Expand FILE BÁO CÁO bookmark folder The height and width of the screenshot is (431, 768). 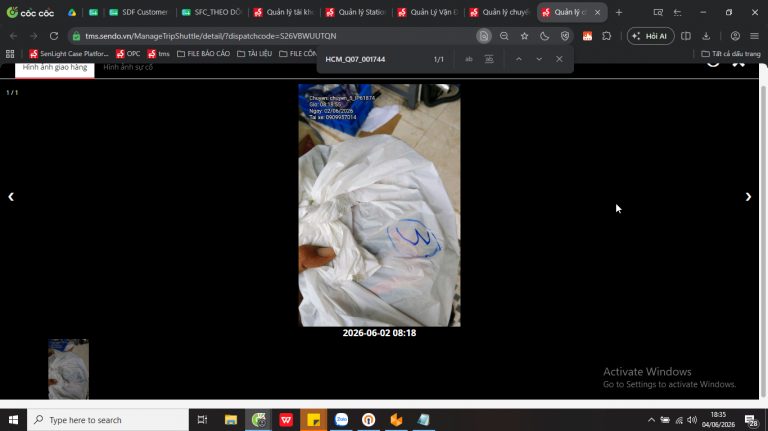(203, 54)
